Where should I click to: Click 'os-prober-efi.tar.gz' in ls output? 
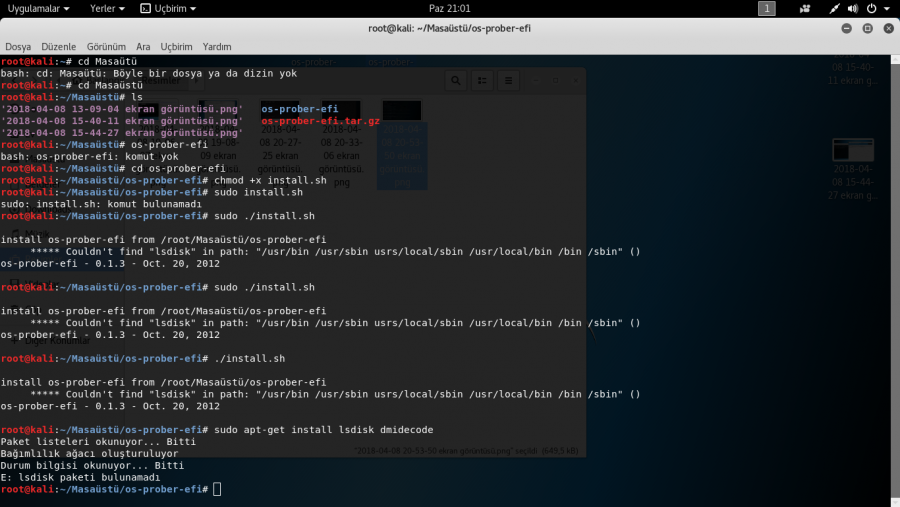(x=320, y=121)
